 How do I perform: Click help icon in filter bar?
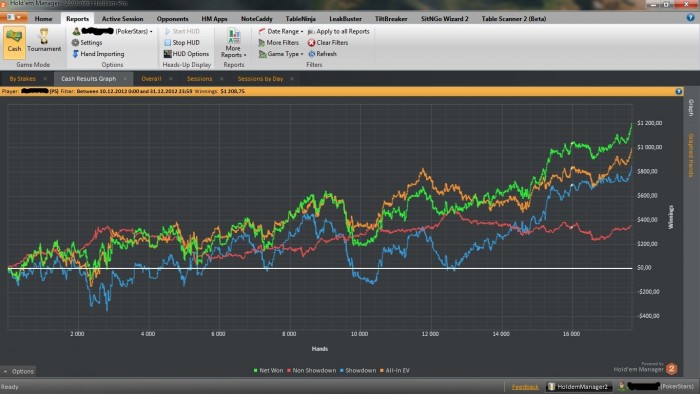tap(679, 91)
